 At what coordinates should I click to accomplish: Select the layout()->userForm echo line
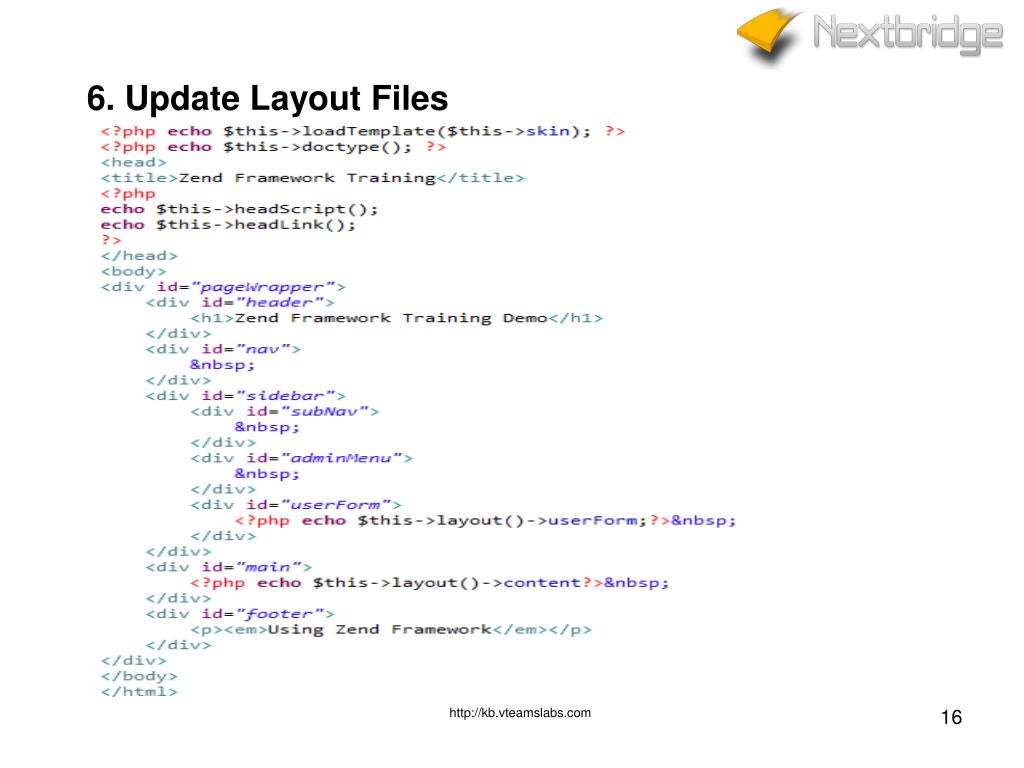click(485, 520)
